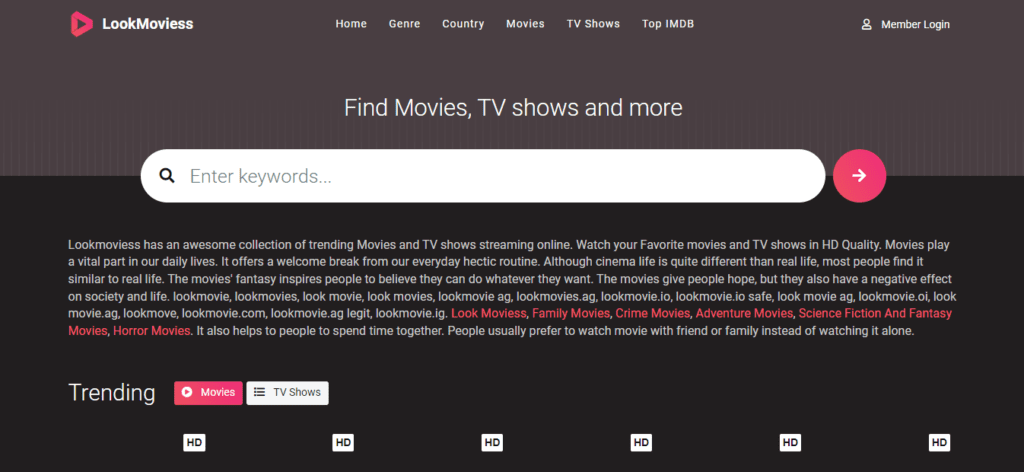Open the Look Moviess red link
Image resolution: width=1024 pixels, height=472 pixels.
pos(488,313)
